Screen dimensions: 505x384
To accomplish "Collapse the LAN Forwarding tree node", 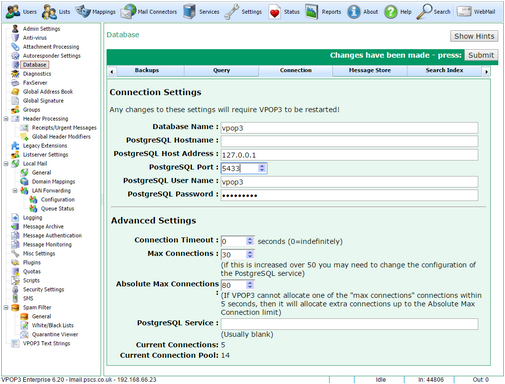I will pos(15,191).
